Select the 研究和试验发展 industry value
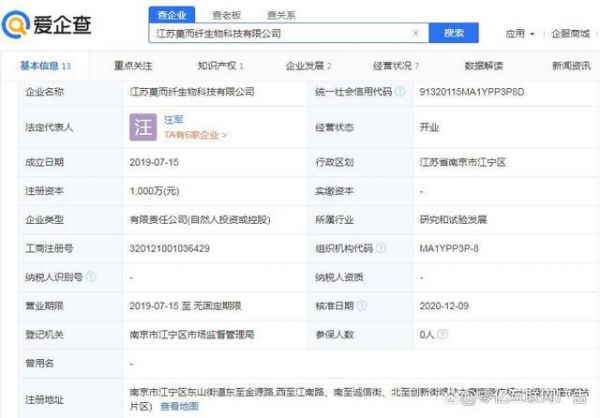This screenshot has width=600, height=418. (x=453, y=220)
